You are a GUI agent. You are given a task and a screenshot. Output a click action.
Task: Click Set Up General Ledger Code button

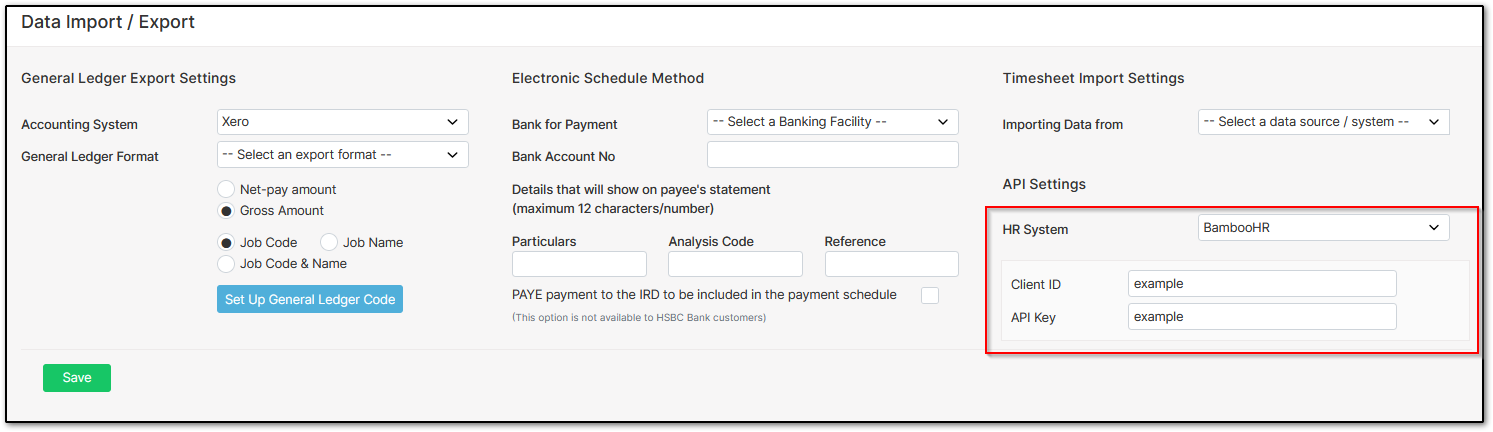[x=310, y=299]
